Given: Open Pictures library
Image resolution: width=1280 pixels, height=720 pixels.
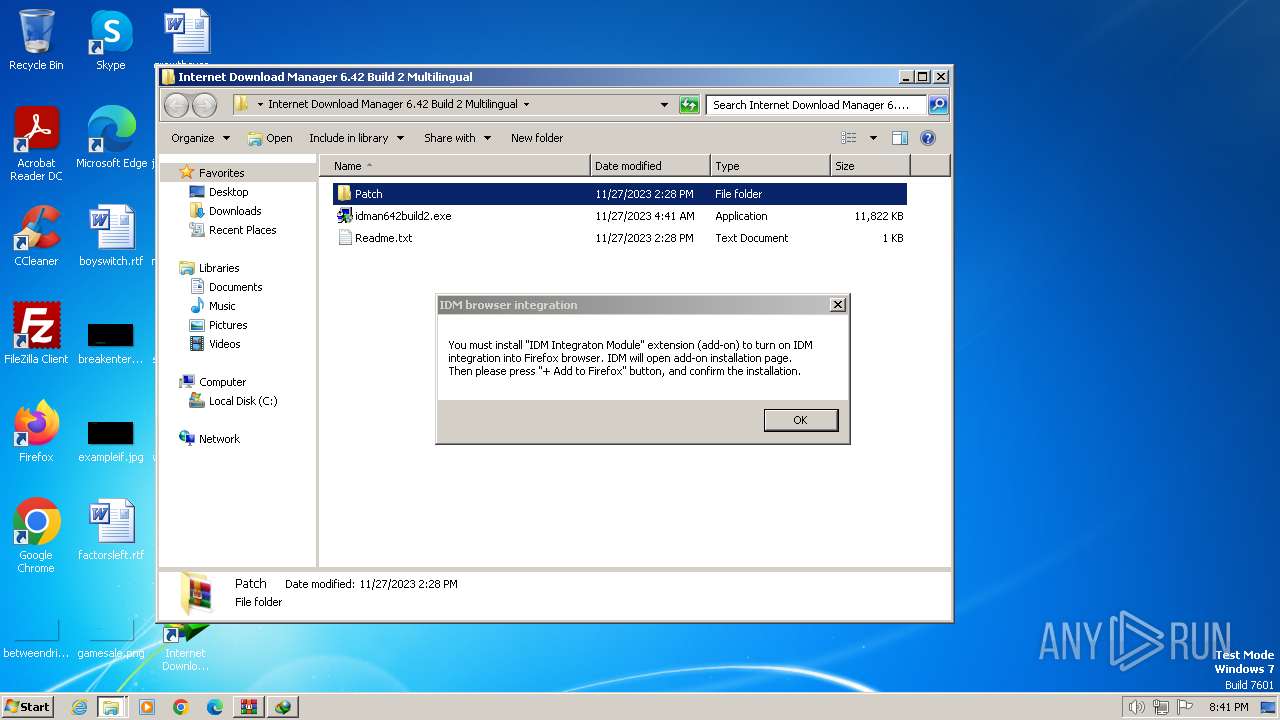Looking at the screenshot, I should tap(228, 325).
